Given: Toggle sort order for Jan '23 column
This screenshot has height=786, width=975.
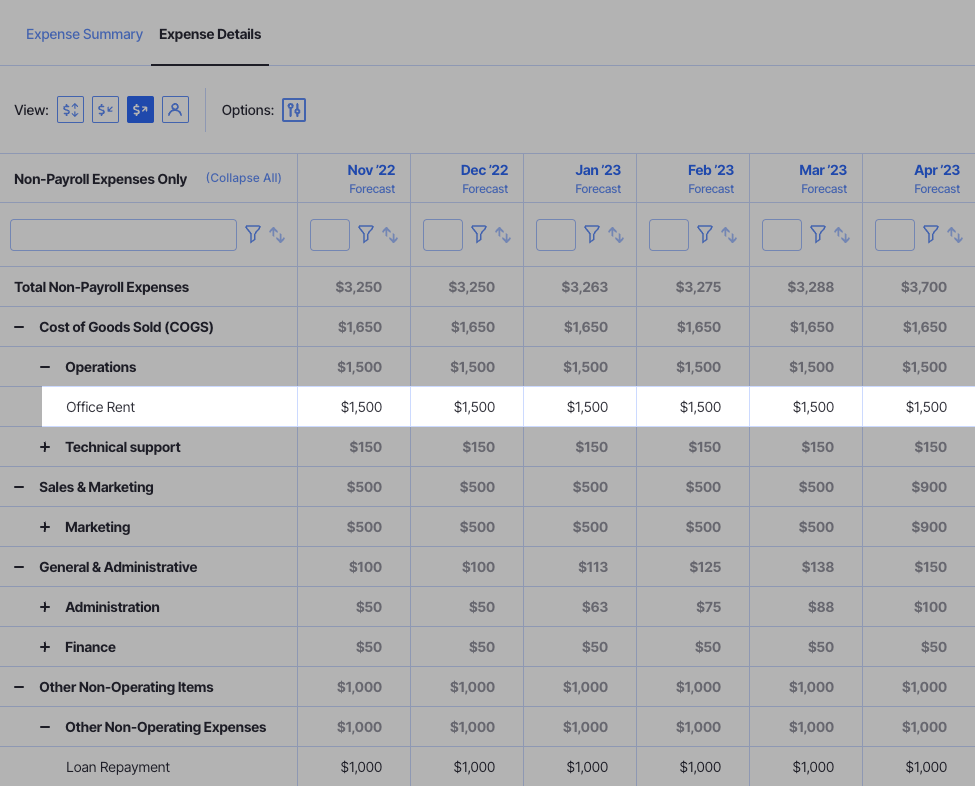Looking at the screenshot, I should pyautogui.click(x=616, y=235).
